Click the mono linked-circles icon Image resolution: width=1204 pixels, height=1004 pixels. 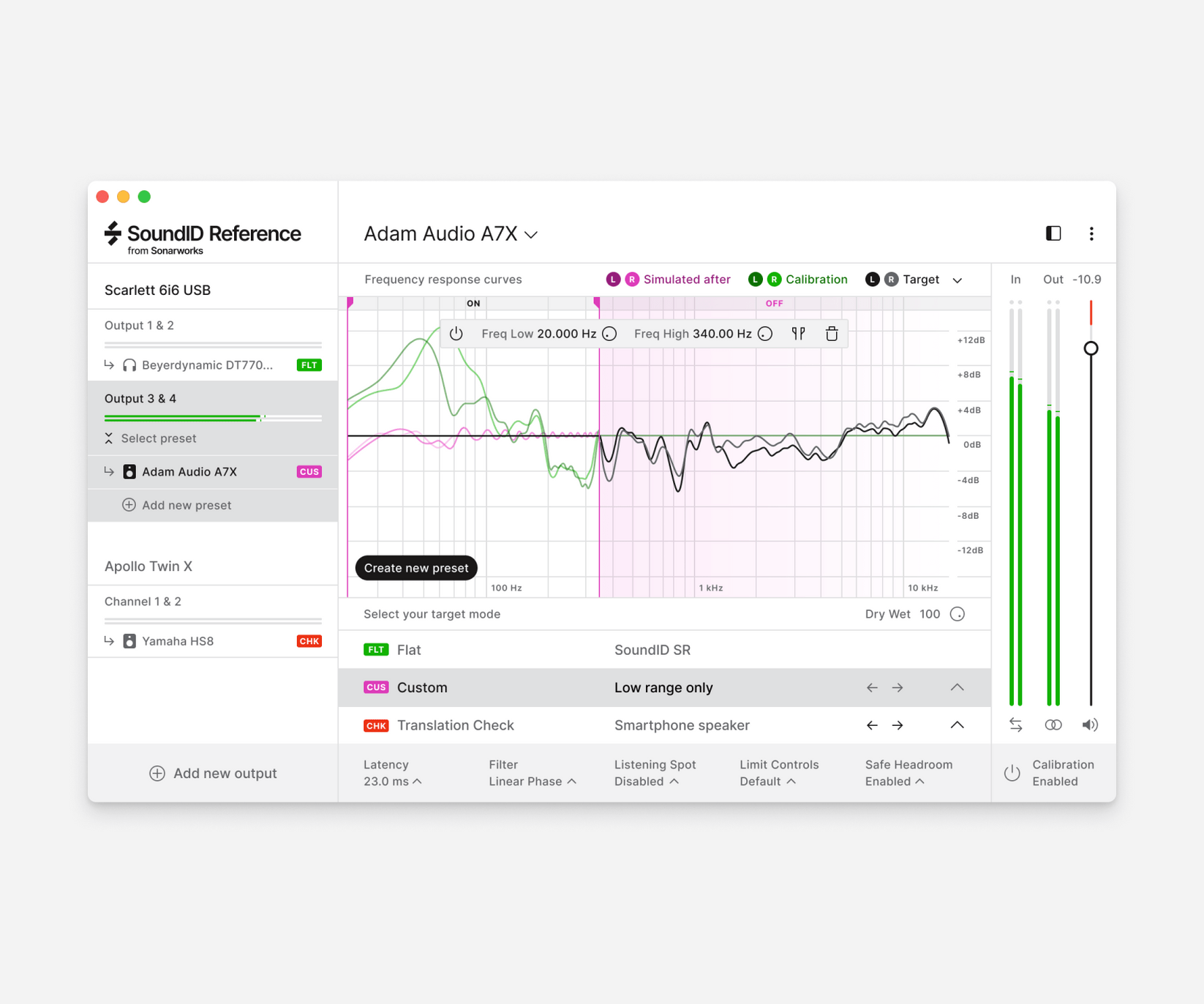[x=1053, y=724]
